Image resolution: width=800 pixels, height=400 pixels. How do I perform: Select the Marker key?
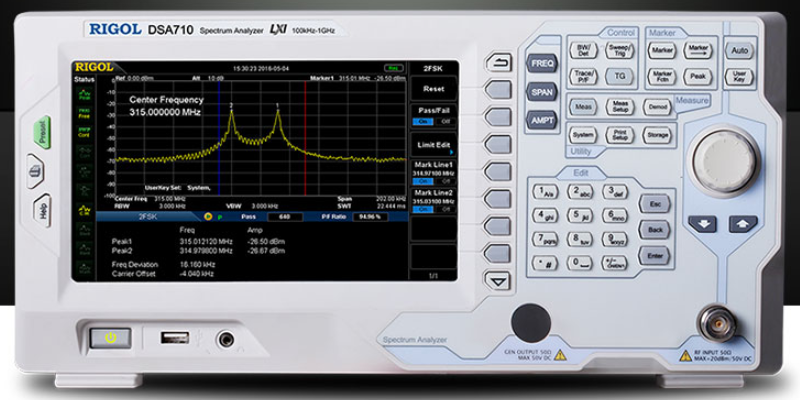point(662,50)
